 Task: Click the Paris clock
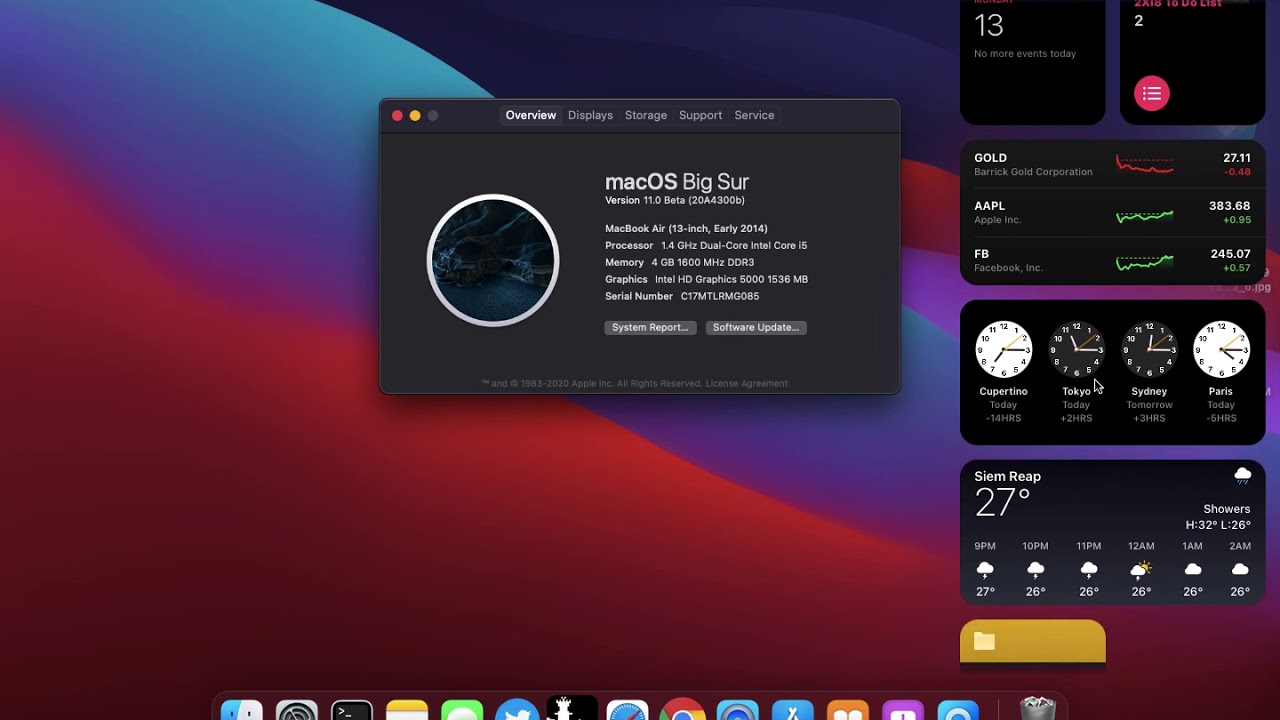click(1221, 349)
